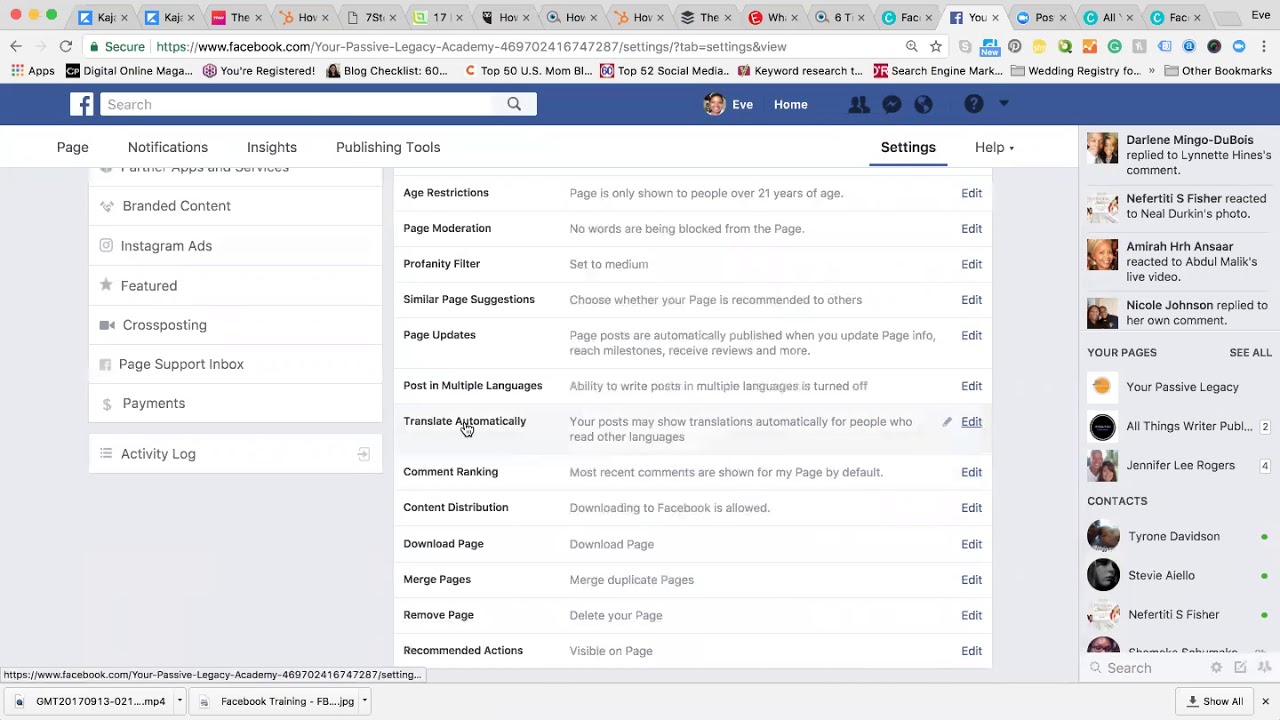The height and width of the screenshot is (720, 1280).
Task: Click the new message compose icon in chat bar
Action: point(1240,668)
